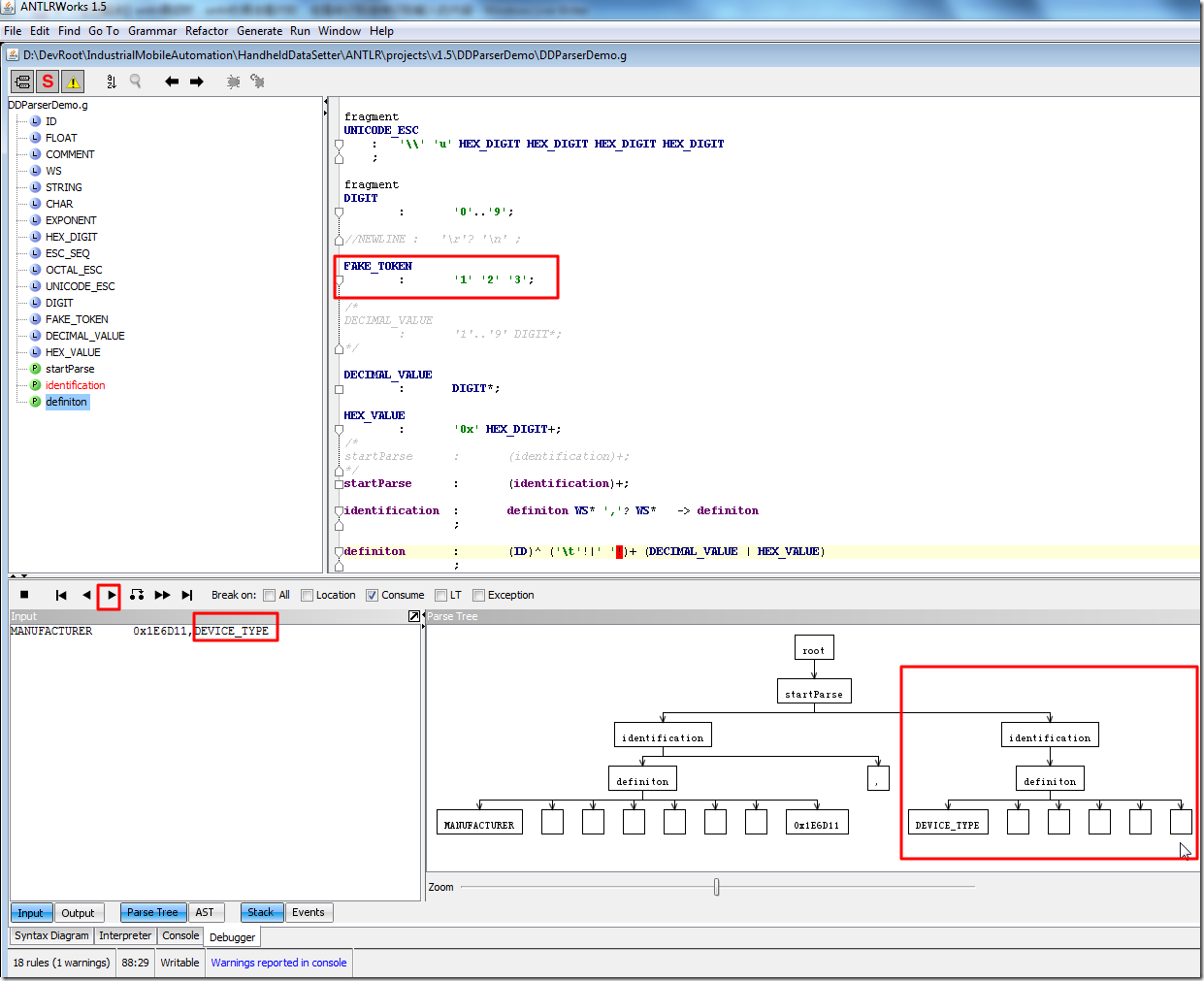Image resolution: width=1204 pixels, height=981 pixels.
Task: Detach the Input panel with arrow icon
Action: coord(414,616)
